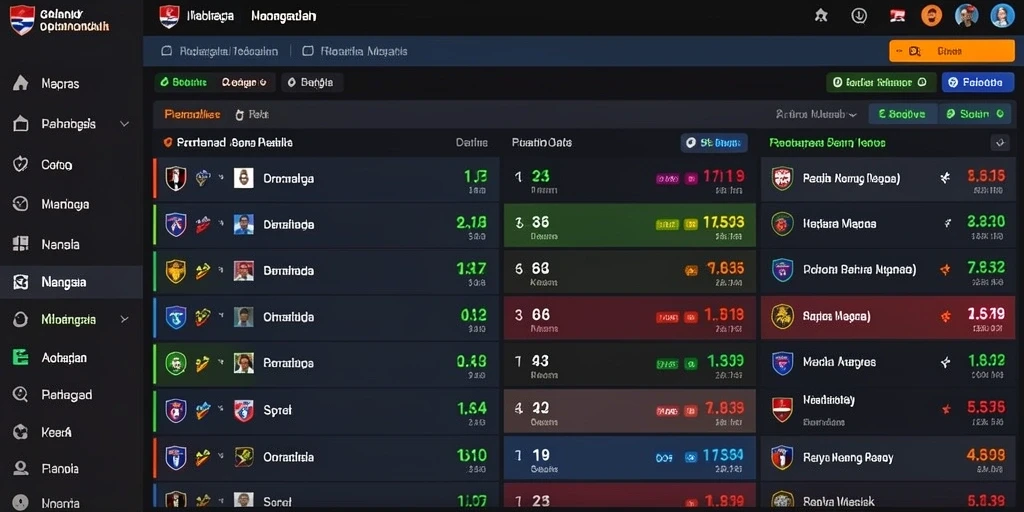Open the rightmost user avatar in top bar
The width and height of the screenshot is (1024, 512).
pyautogui.click(x=1002, y=16)
